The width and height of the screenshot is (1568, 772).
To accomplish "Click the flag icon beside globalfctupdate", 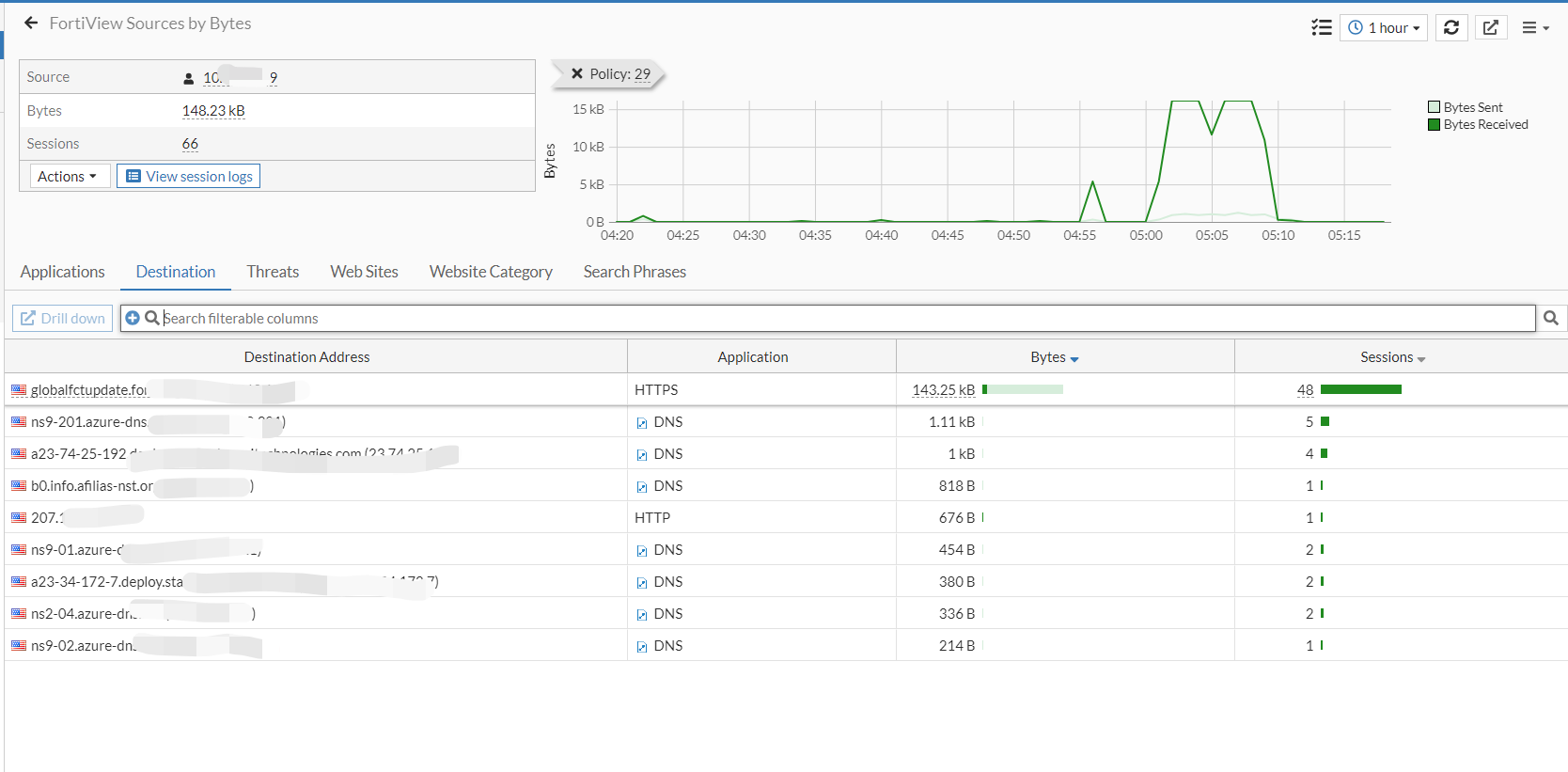I will click(19, 389).
